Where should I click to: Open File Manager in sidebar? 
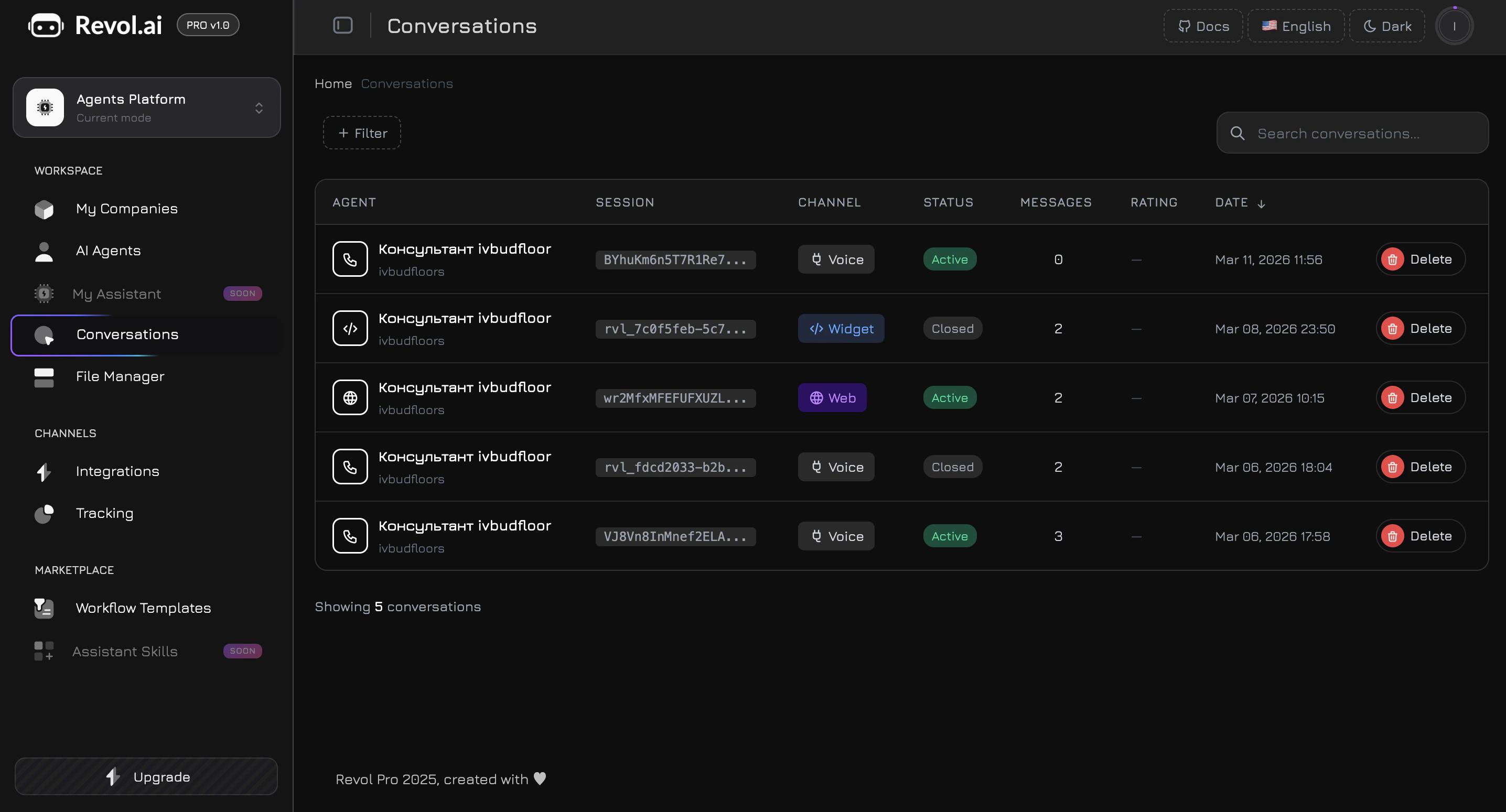click(146, 377)
